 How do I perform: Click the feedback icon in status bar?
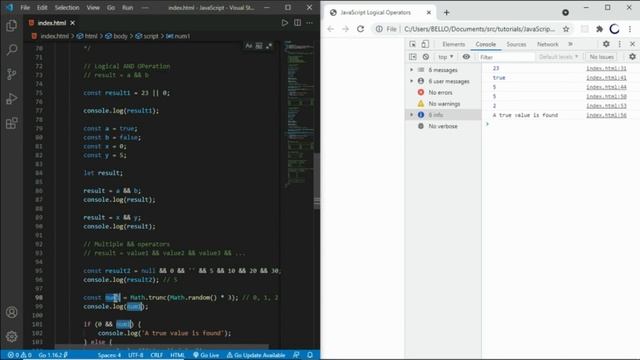[x=296, y=355]
